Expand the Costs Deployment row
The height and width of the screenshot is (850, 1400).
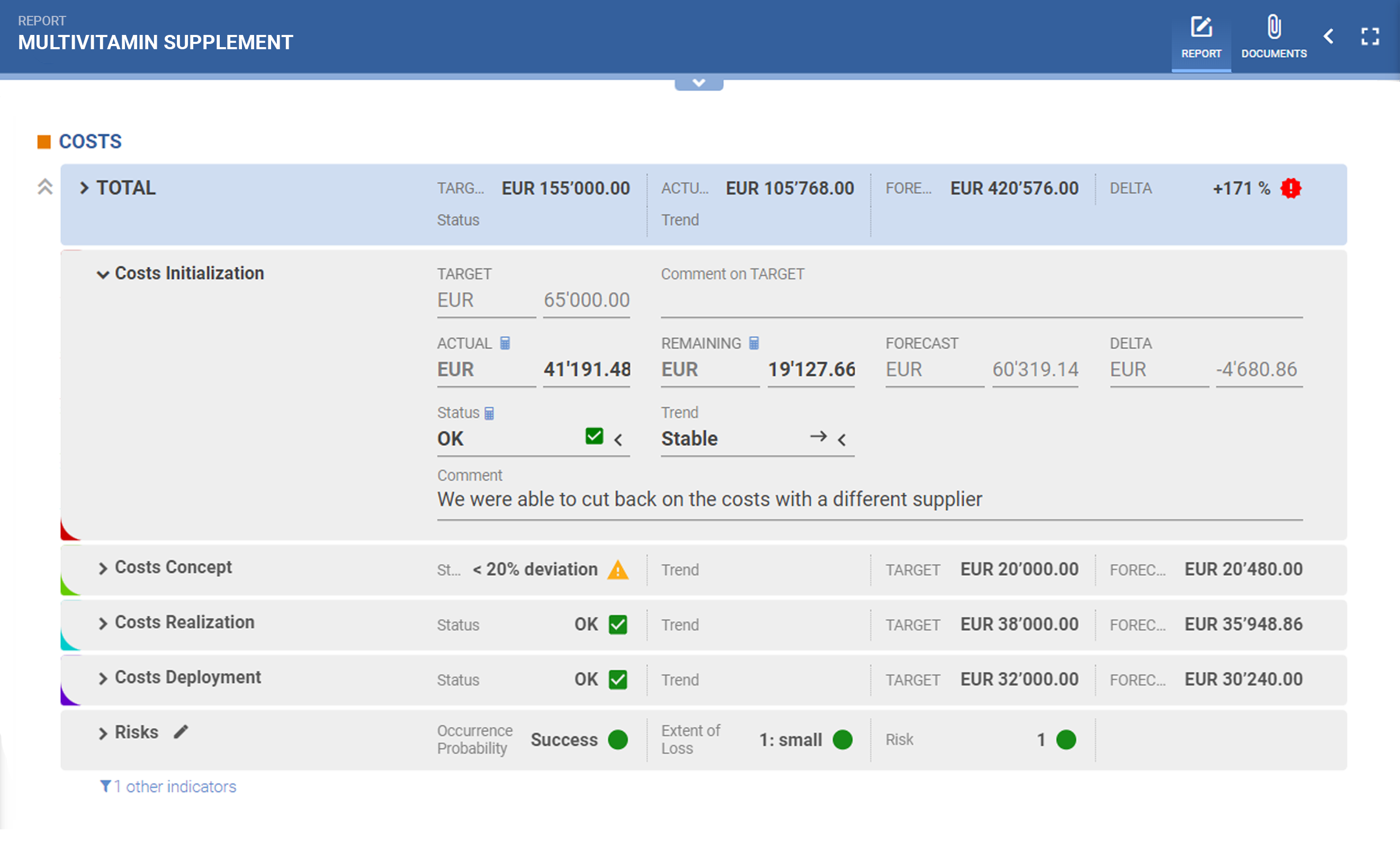point(103,679)
